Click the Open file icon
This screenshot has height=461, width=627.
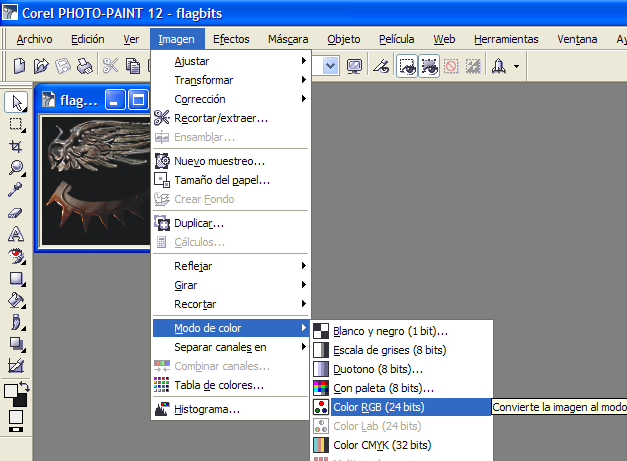click(x=41, y=66)
